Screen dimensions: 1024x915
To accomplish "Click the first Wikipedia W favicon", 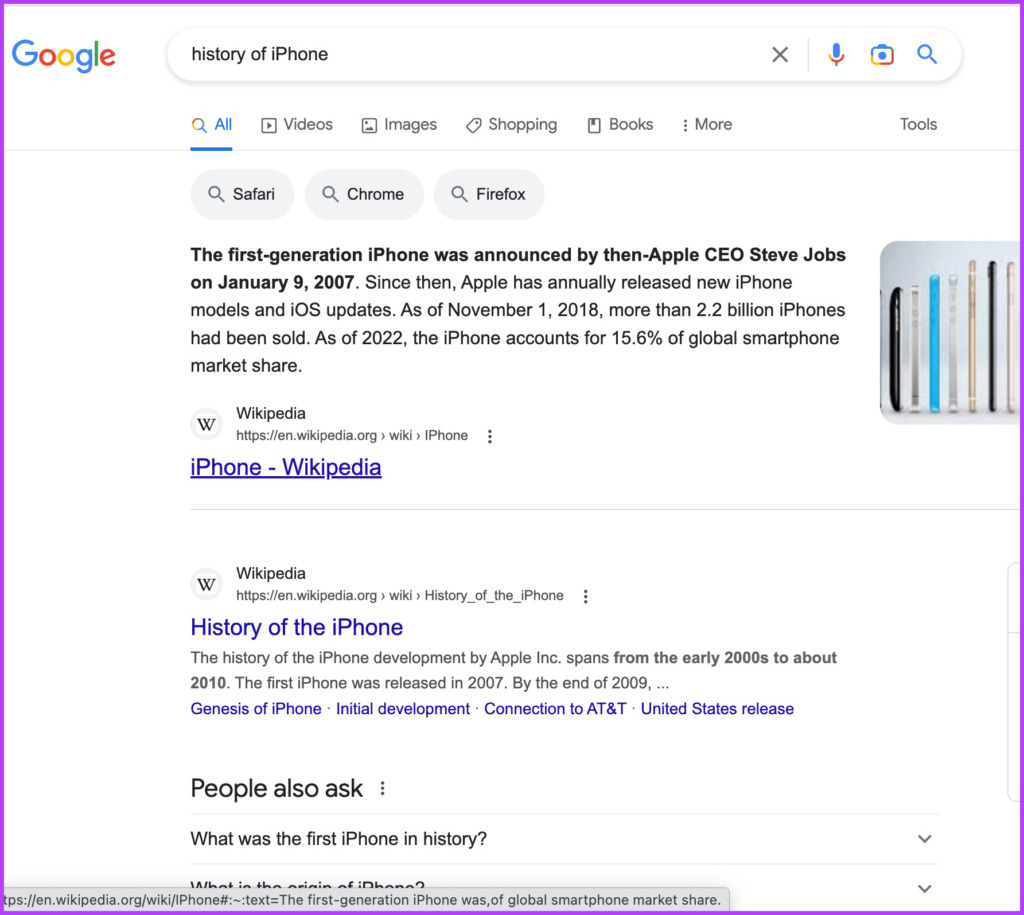I will pos(206,425).
